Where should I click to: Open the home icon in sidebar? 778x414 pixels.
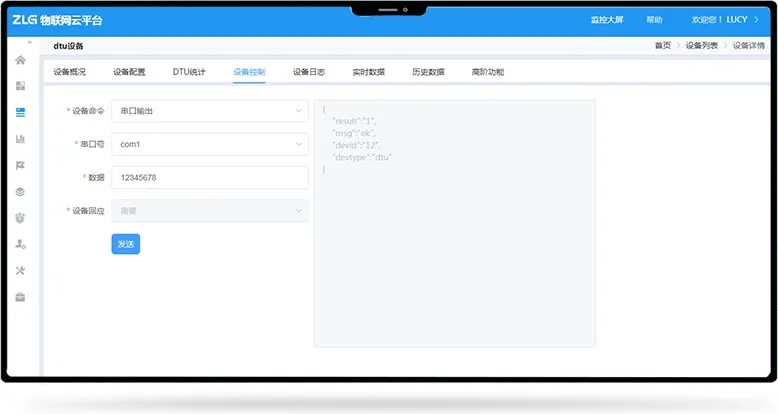coord(20,60)
